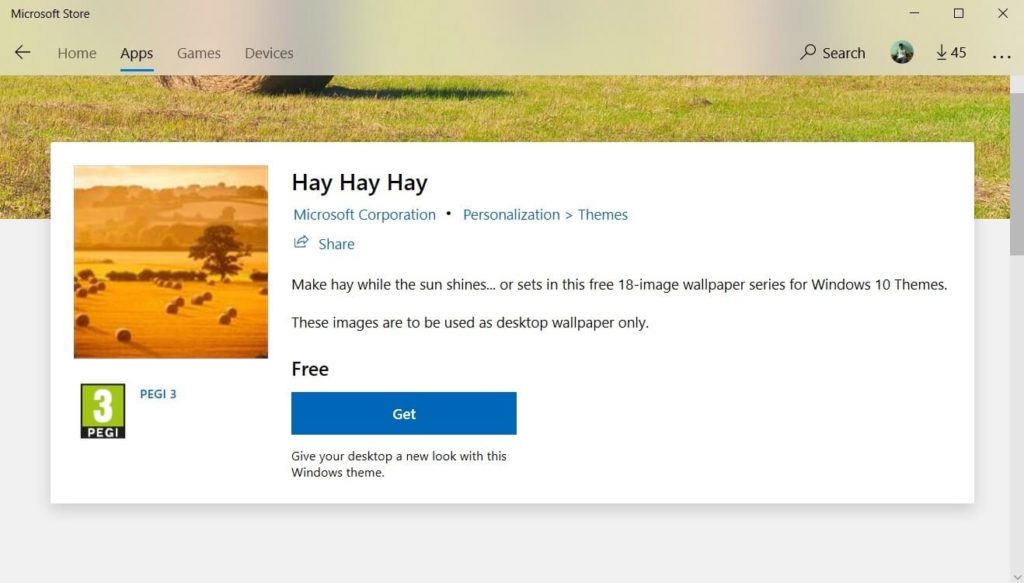
Task: Switch to the Home tab
Action: [76, 53]
